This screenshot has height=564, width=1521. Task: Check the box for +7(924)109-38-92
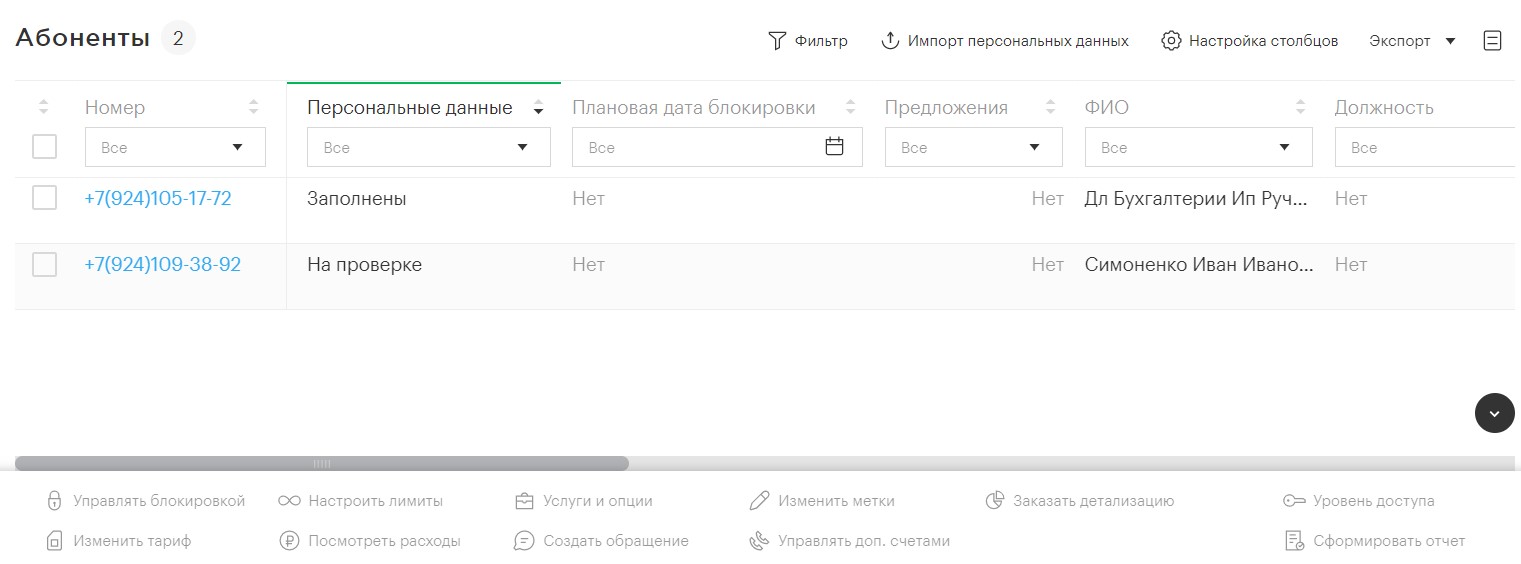pos(44,264)
